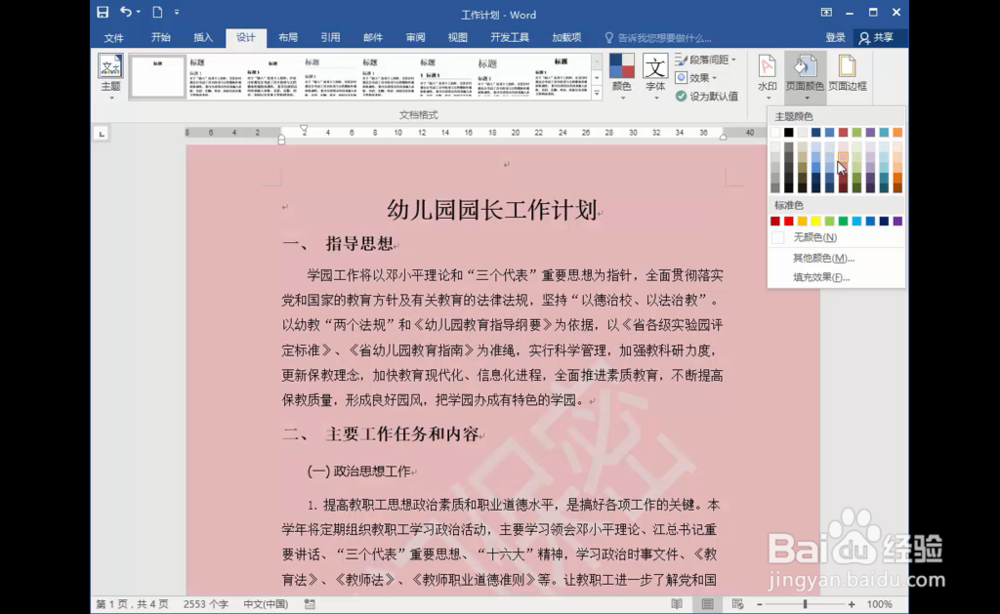Viewport: 1000px width, 614px height.
Task: Click the 登录 sign-in link
Action: click(835, 38)
